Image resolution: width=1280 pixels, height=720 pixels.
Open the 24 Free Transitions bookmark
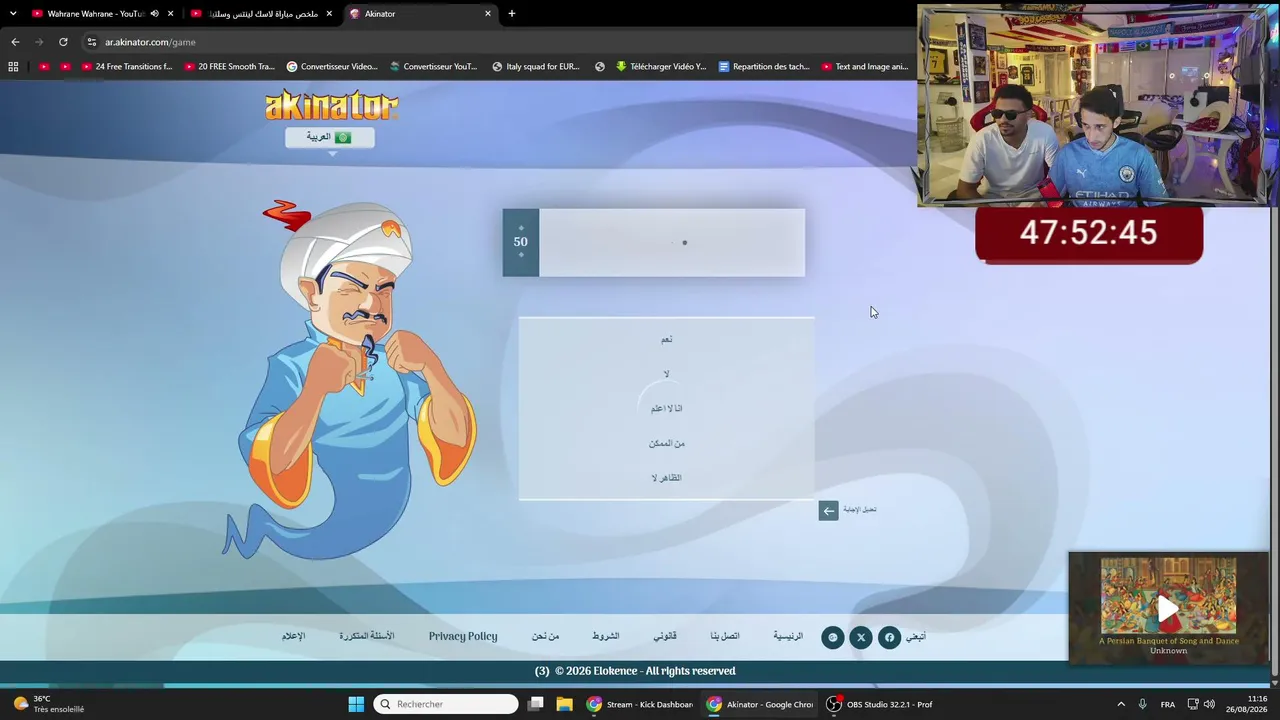click(127, 67)
